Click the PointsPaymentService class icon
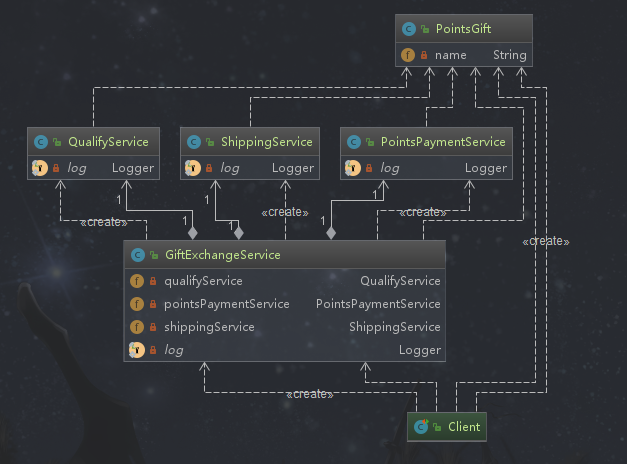627x464 pixels. [352, 142]
